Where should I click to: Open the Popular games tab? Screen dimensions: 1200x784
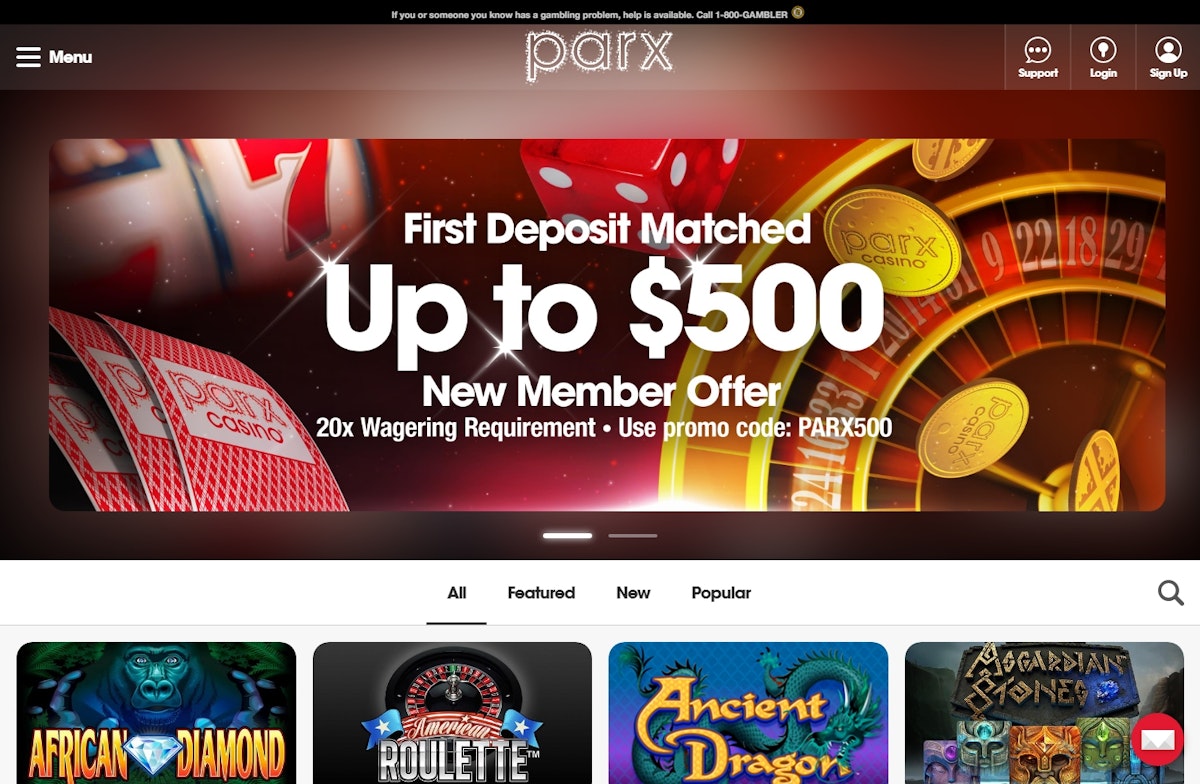tap(721, 593)
